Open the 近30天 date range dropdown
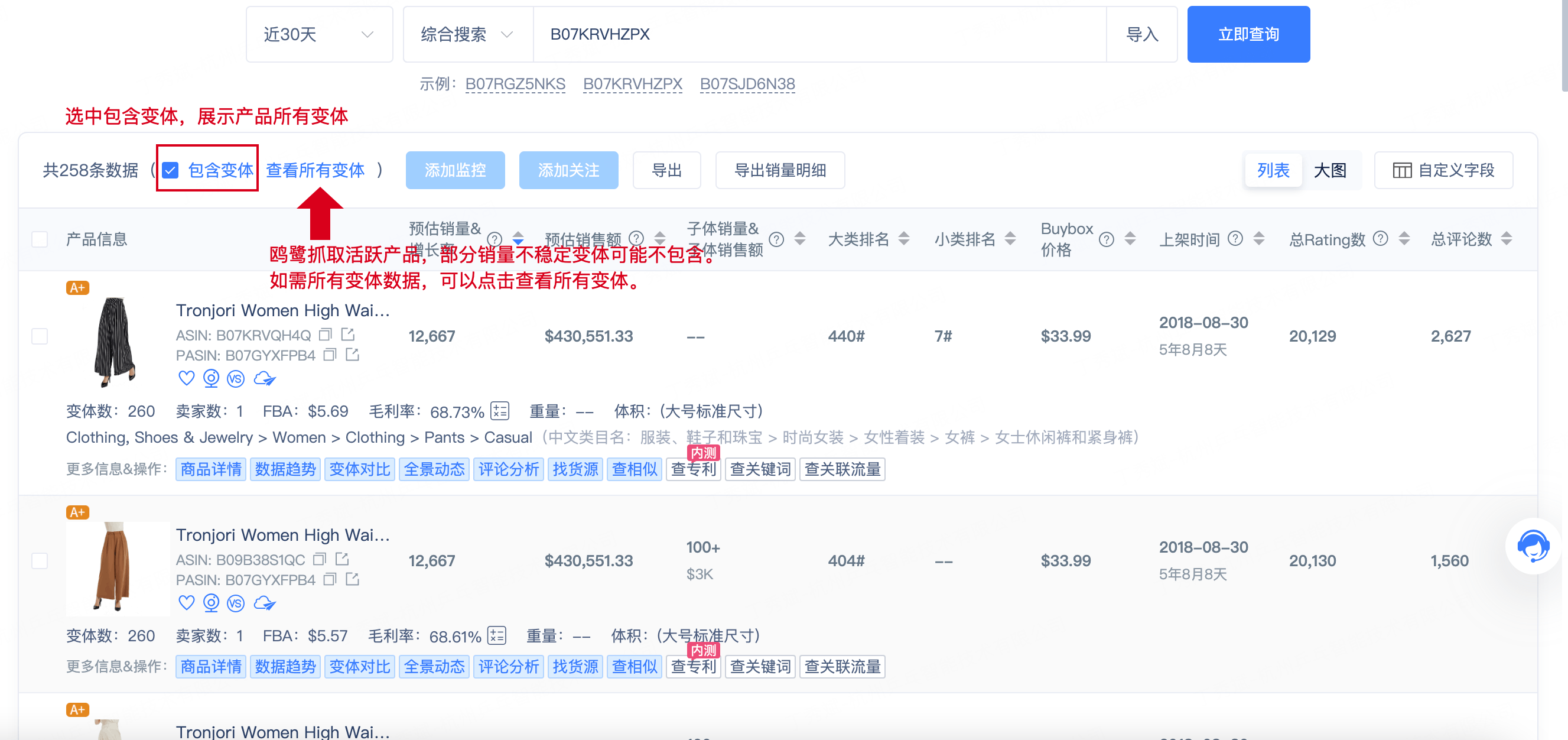 tap(320, 35)
